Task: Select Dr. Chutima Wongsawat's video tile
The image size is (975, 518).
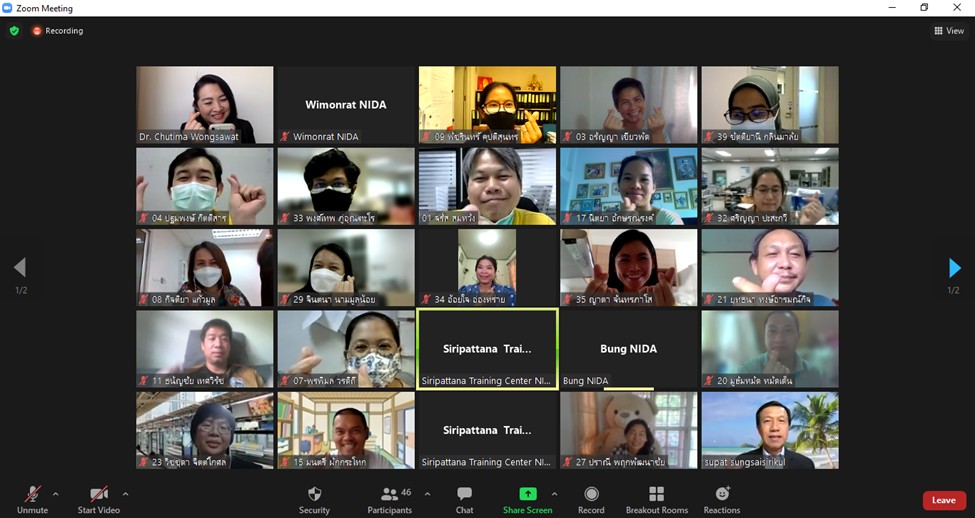Action: click(x=204, y=105)
